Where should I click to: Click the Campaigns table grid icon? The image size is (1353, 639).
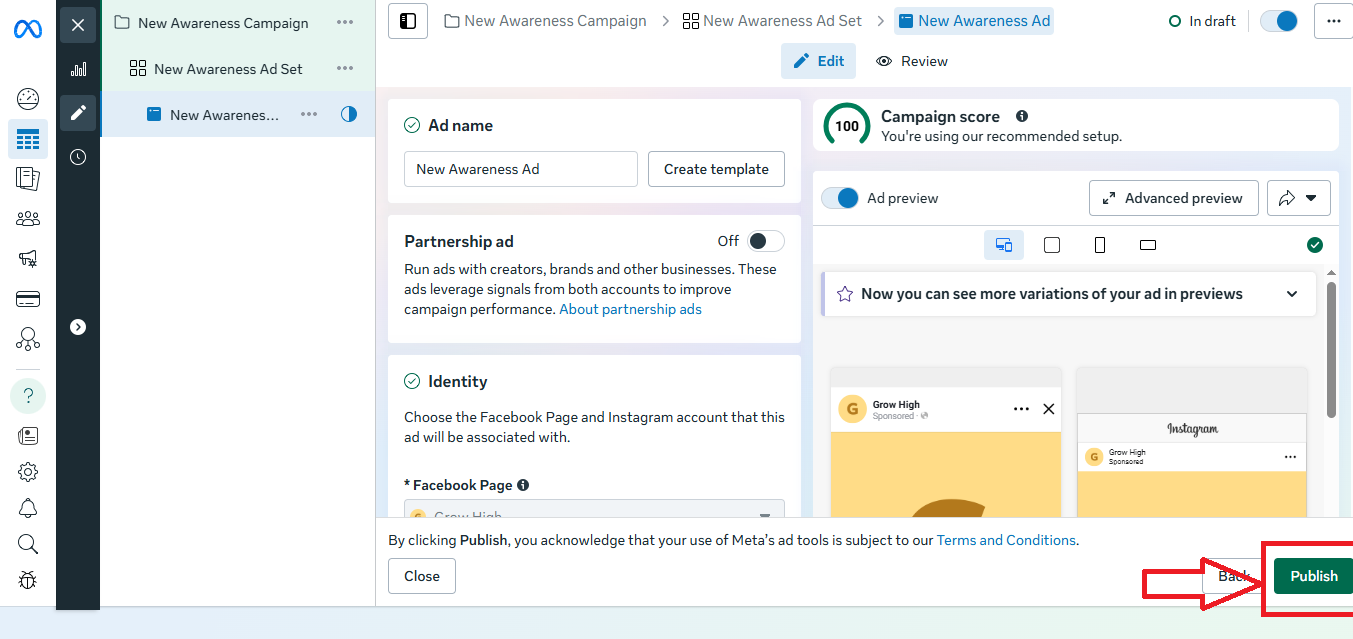pyautogui.click(x=28, y=139)
